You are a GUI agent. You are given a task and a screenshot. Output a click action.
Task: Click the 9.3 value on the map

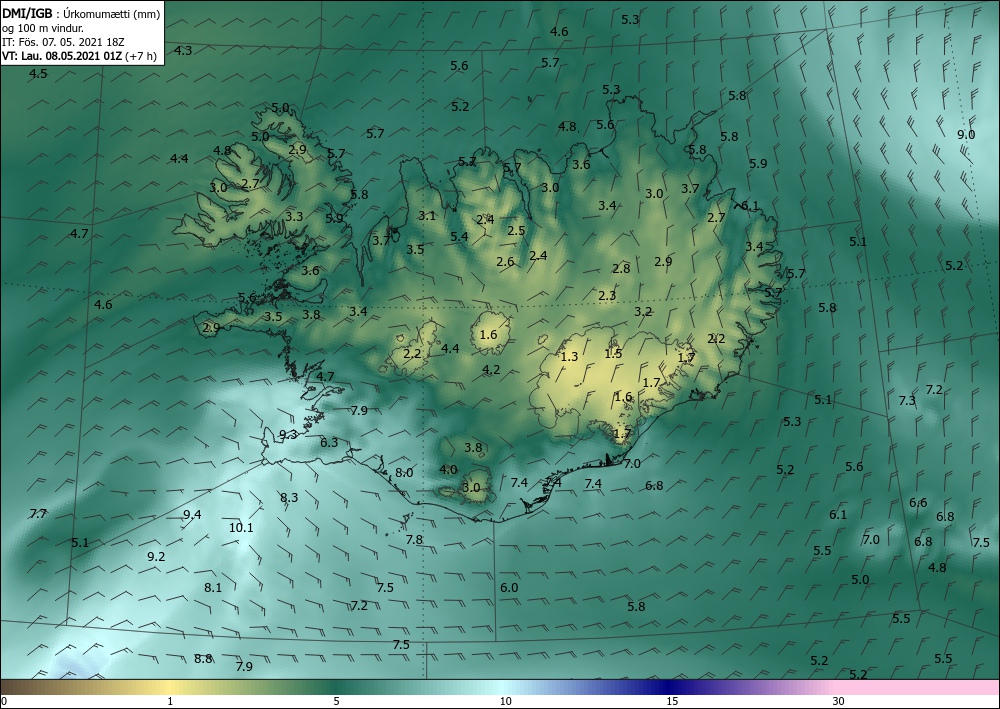tap(288, 435)
